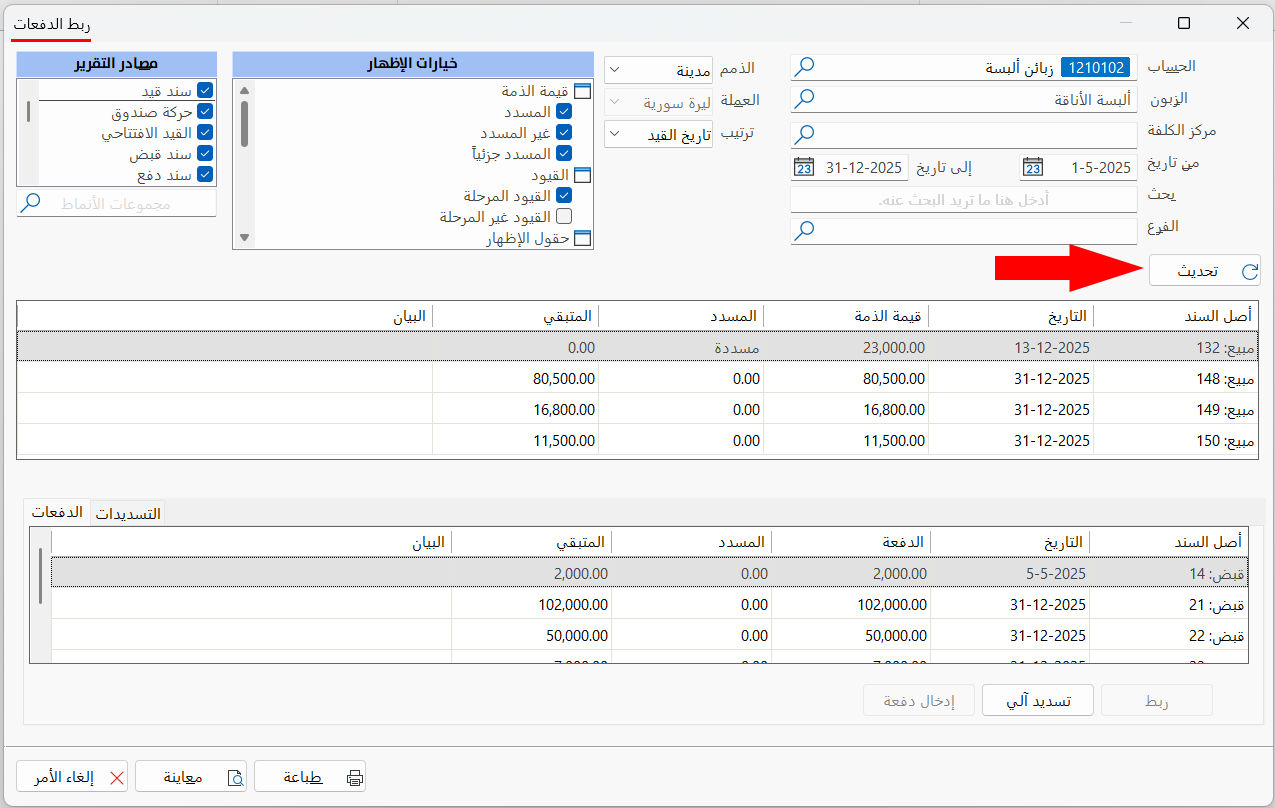
Task: Open the ترتيب dropdown showing تاريخ القيد
Action: [613, 133]
